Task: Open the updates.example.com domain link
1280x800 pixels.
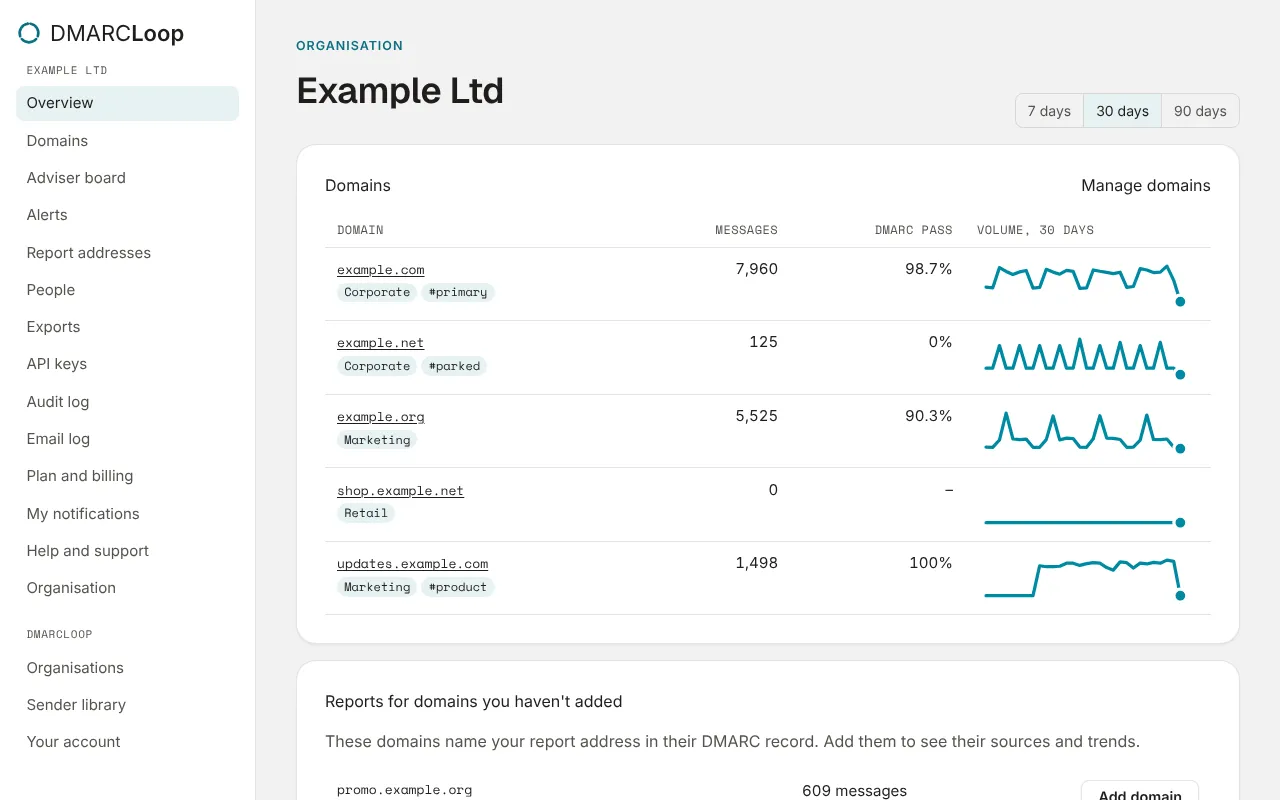Action: (x=413, y=564)
